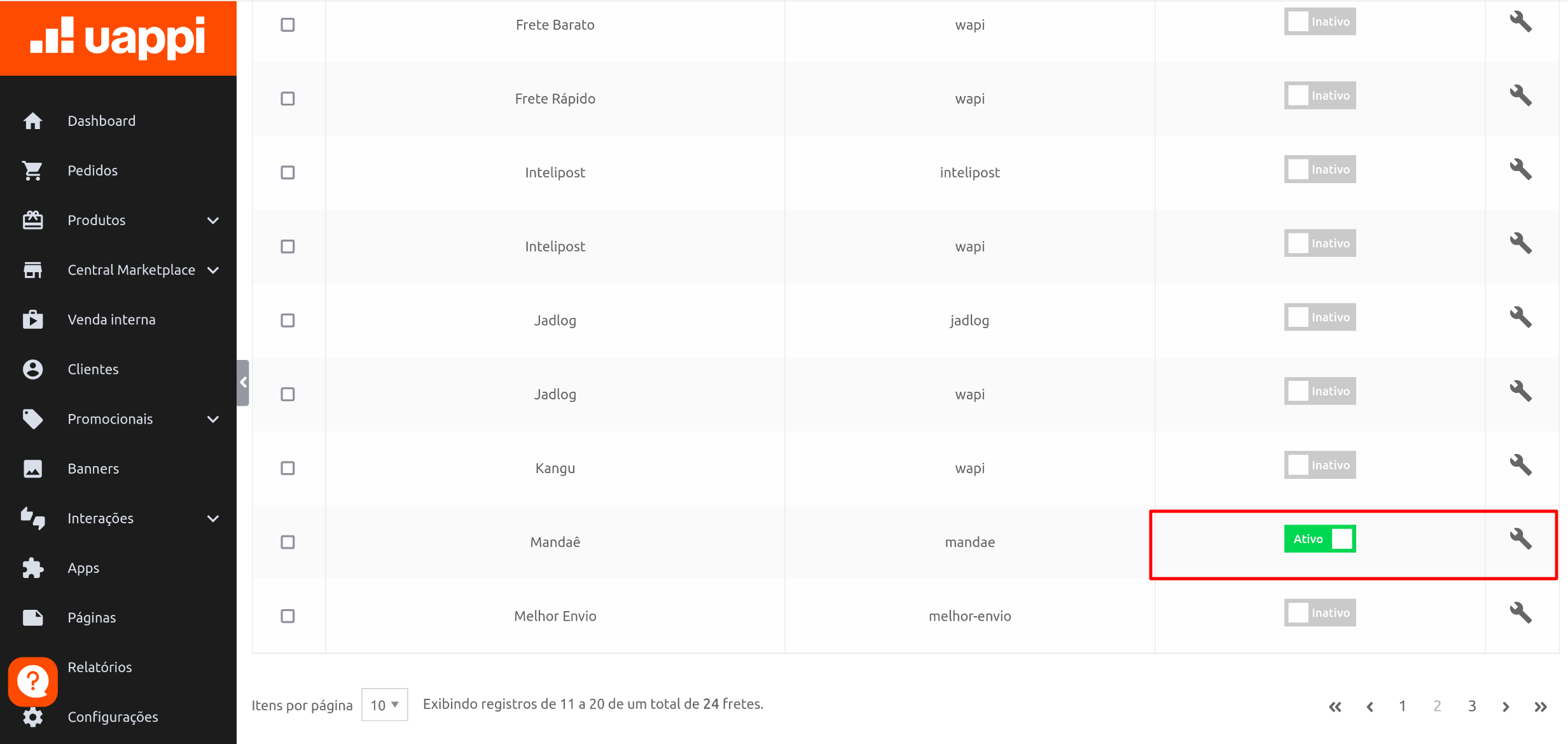This screenshot has height=744, width=1568.
Task: Click the uappi logo
Action: tap(118, 38)
